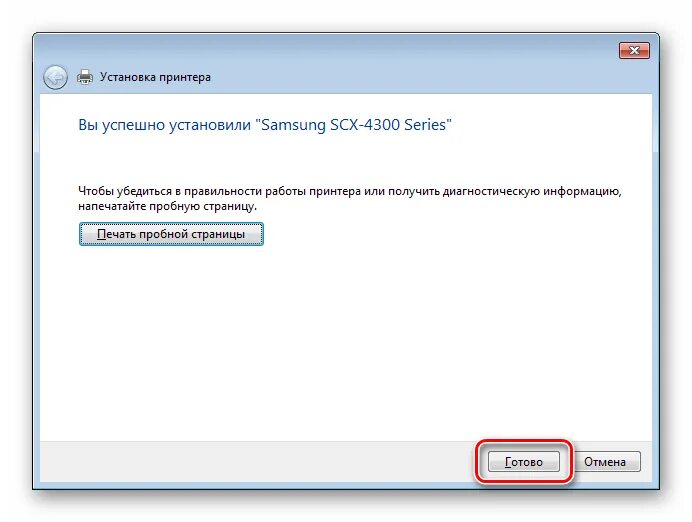The image size is (692, 522).
Task: Close the printer installation window
Action: 634,50
